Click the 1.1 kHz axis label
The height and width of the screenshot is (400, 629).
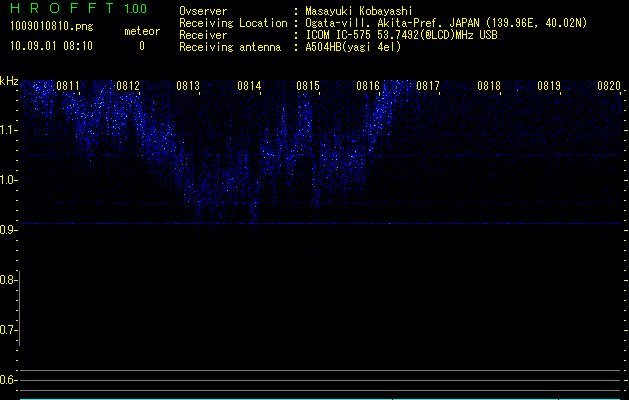point(8,130)
